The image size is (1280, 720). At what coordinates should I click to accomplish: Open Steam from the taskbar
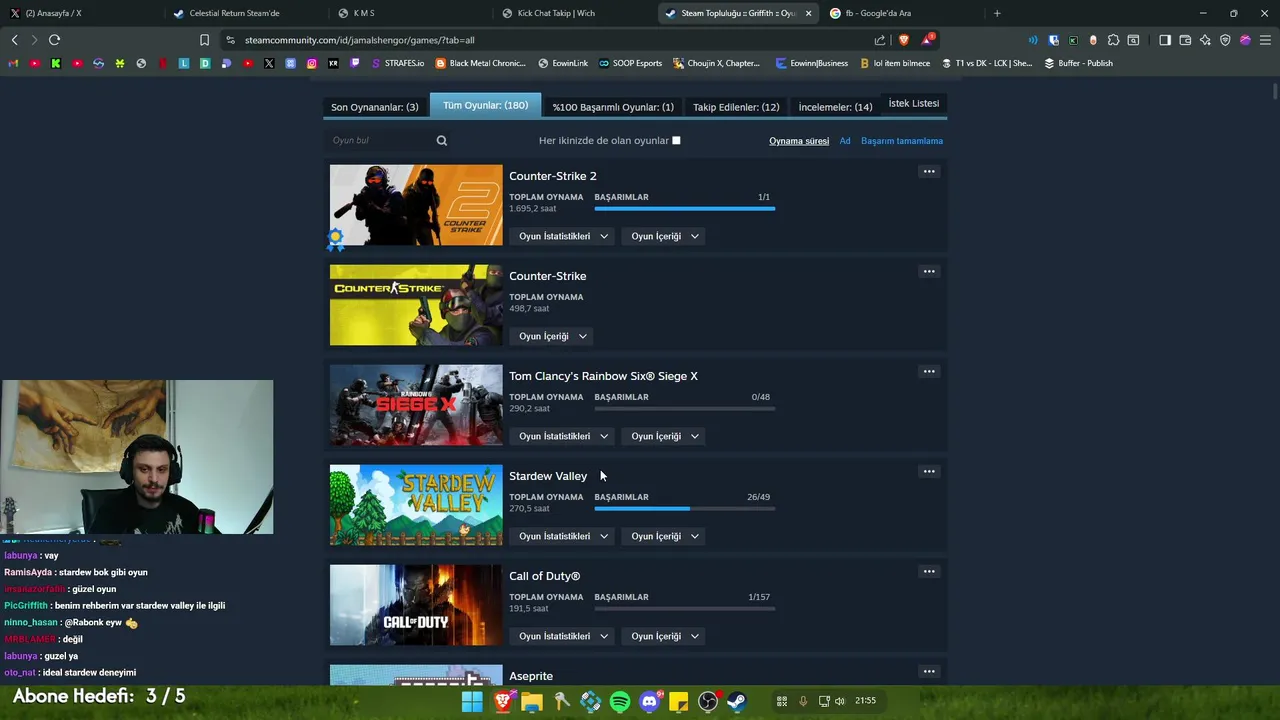(x=737, y=702)
